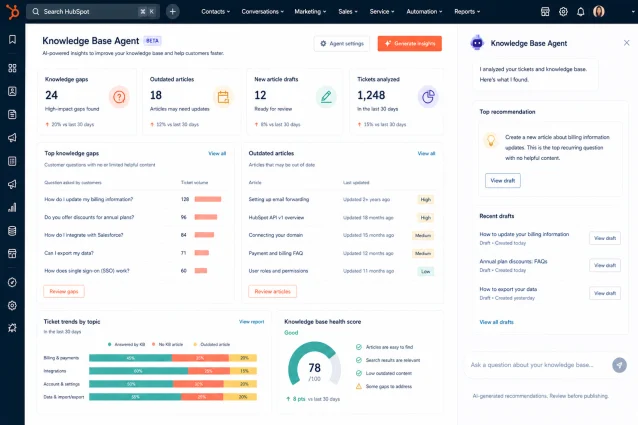Open Agent settings
The width and height of the screenshot is (638, 425).
point(342,44)
